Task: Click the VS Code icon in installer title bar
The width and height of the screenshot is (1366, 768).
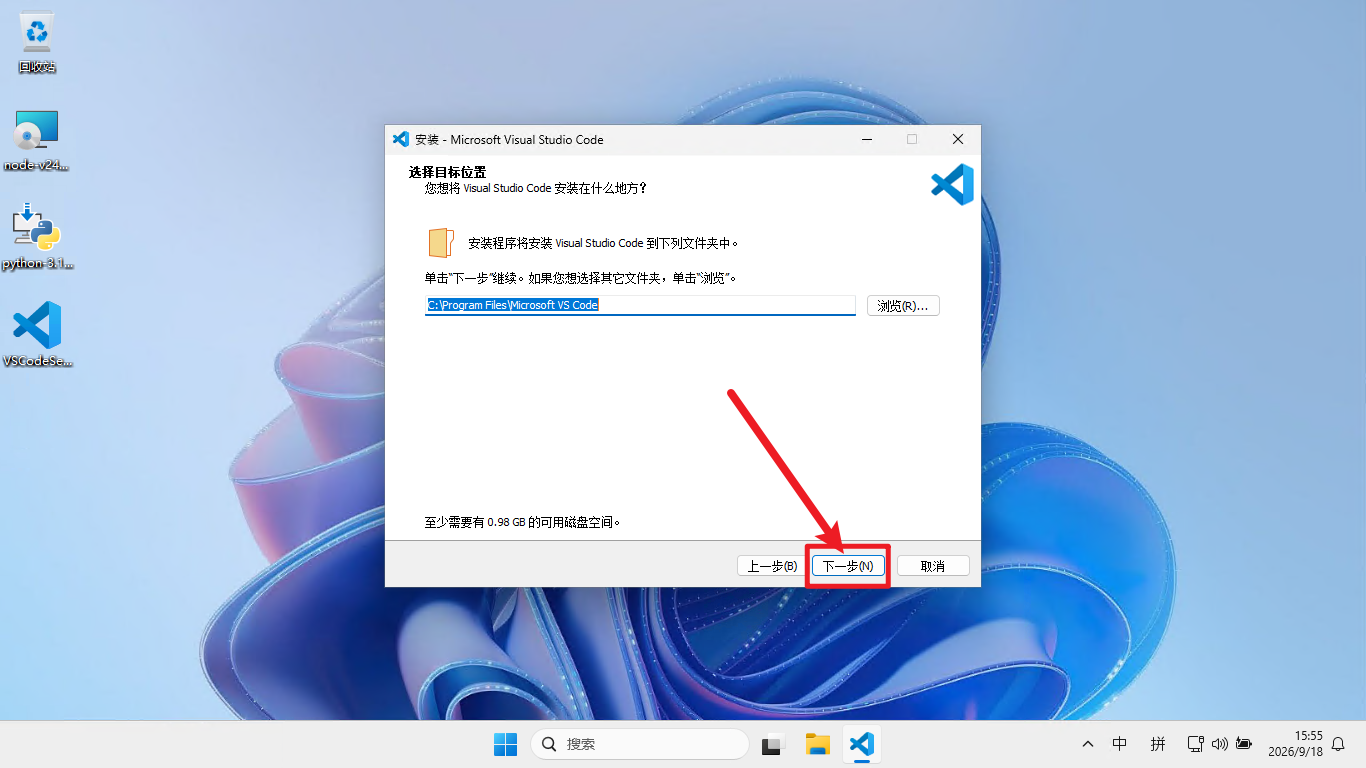Action: [x=401, y=139]
